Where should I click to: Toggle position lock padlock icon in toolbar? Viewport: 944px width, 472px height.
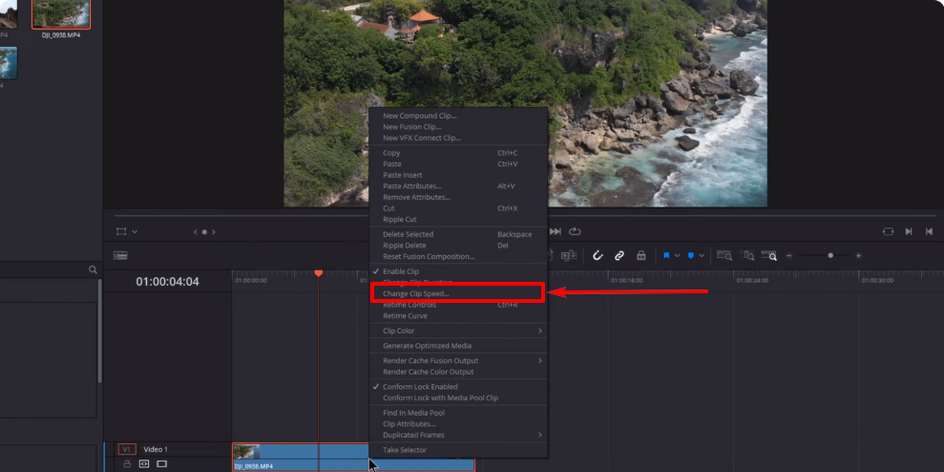(x=641, y=256)
